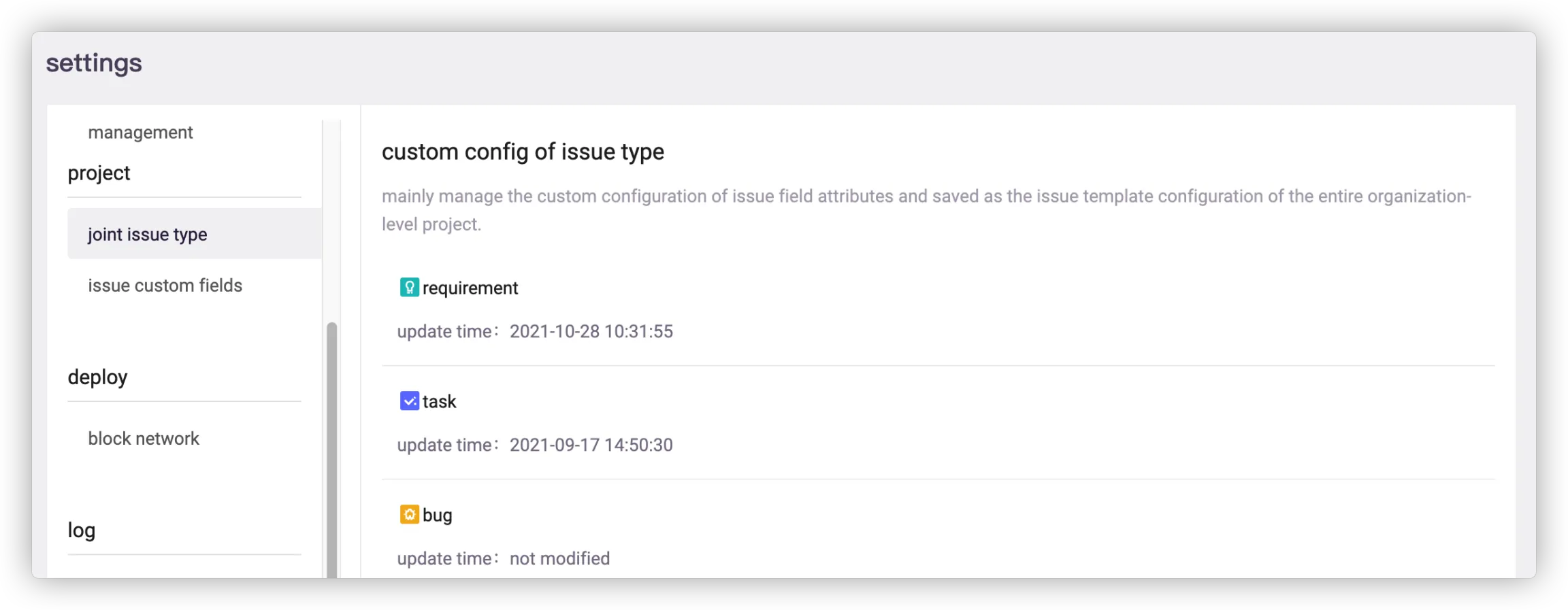Open the requirement issue type entry
Viewport: 1568px width, 610px height.
coord(470,288)
